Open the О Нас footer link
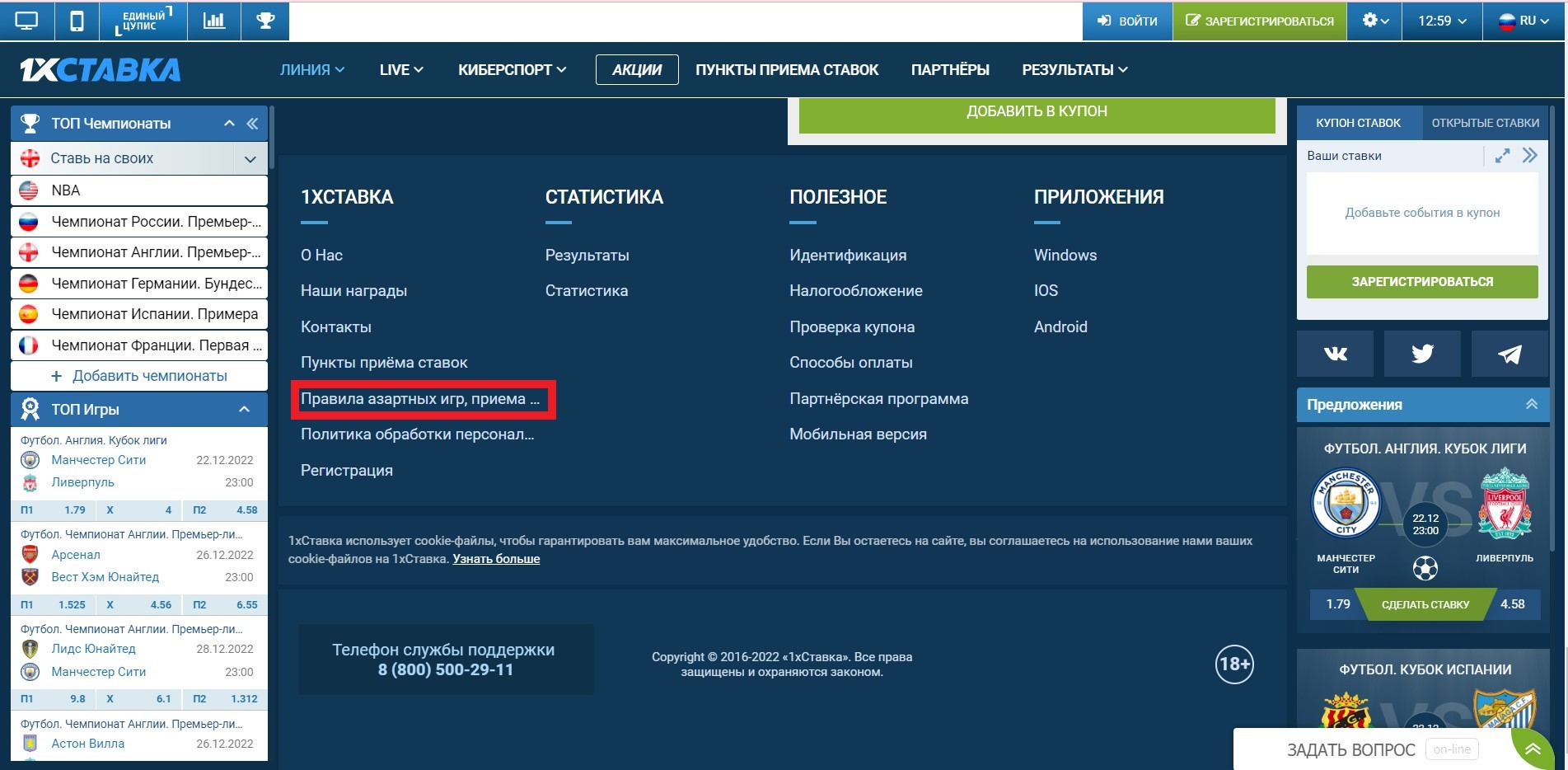Viewport: 1568px width, 770px height. coord(321,256)
